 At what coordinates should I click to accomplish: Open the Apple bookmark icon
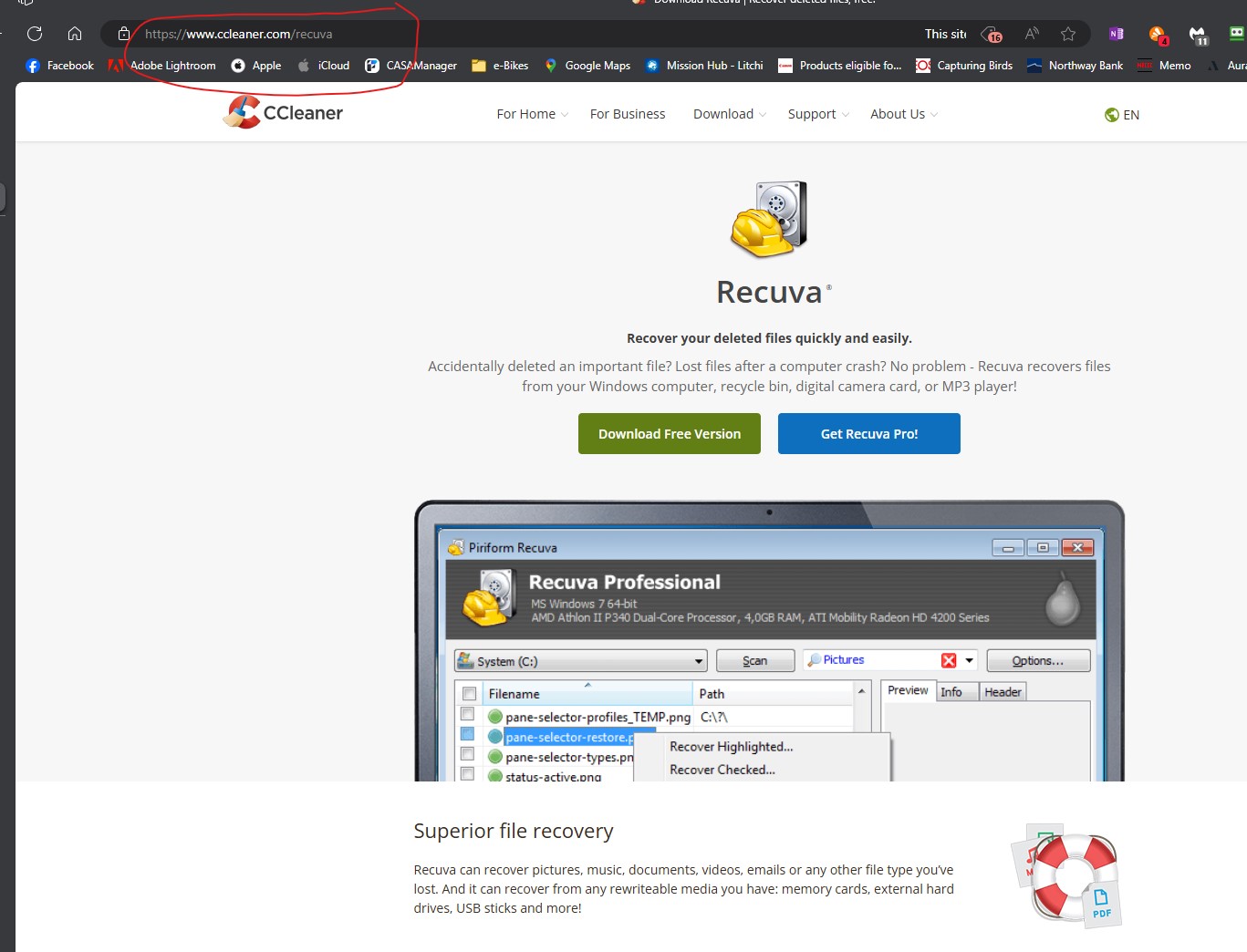236,65
